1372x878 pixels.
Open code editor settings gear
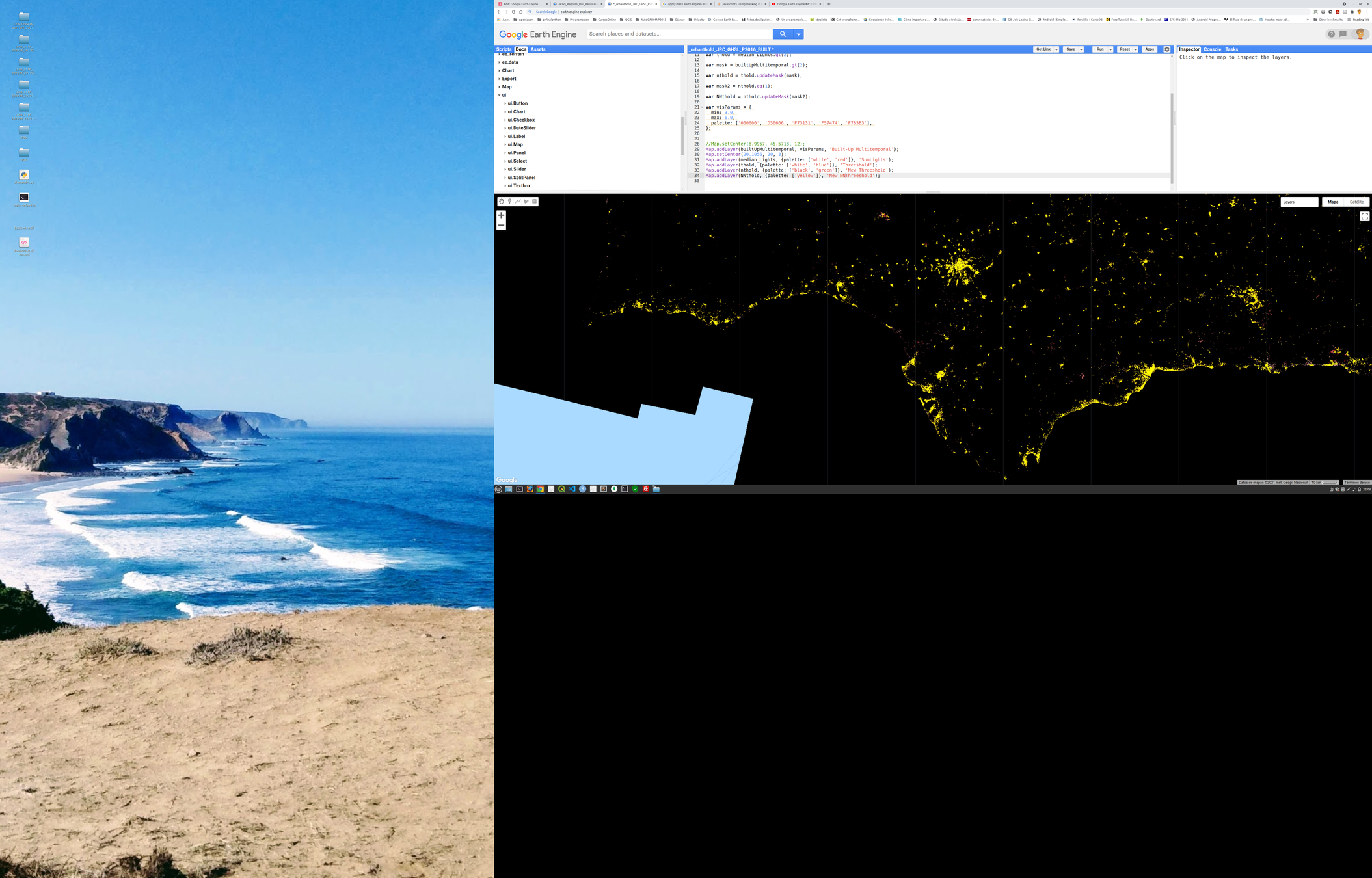pos(1167,49)
